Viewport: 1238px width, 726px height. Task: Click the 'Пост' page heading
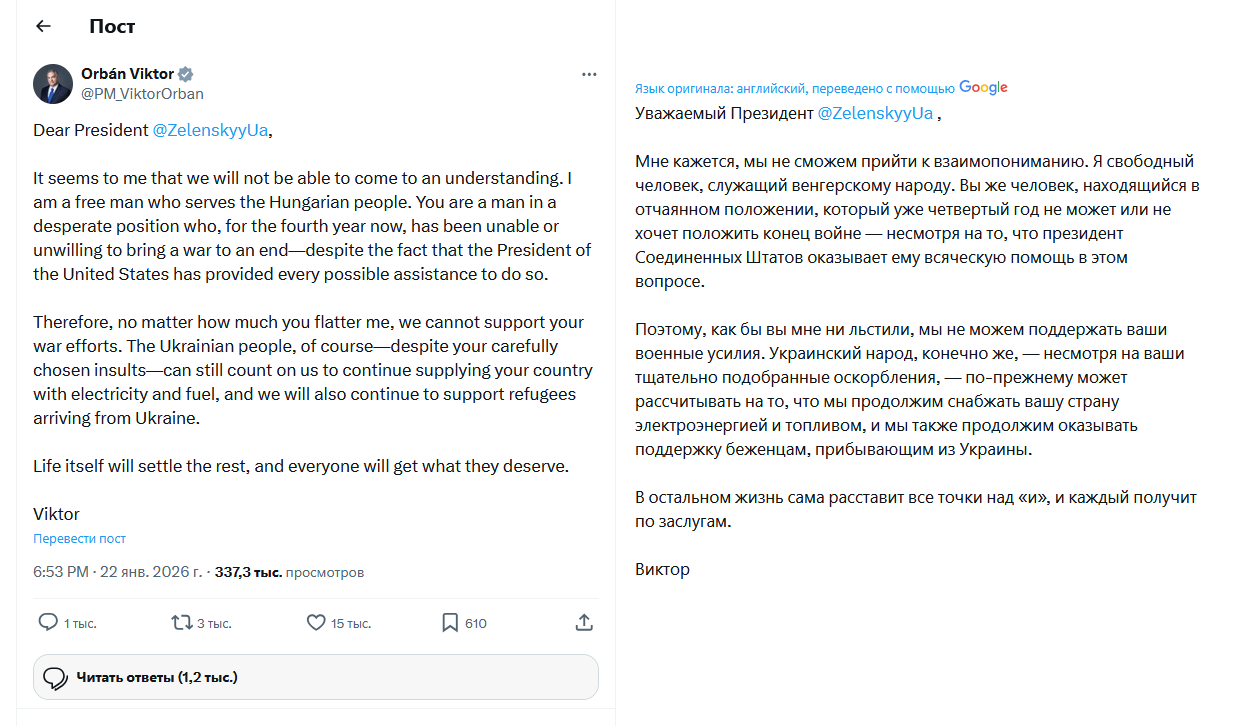tap(112, 26)
